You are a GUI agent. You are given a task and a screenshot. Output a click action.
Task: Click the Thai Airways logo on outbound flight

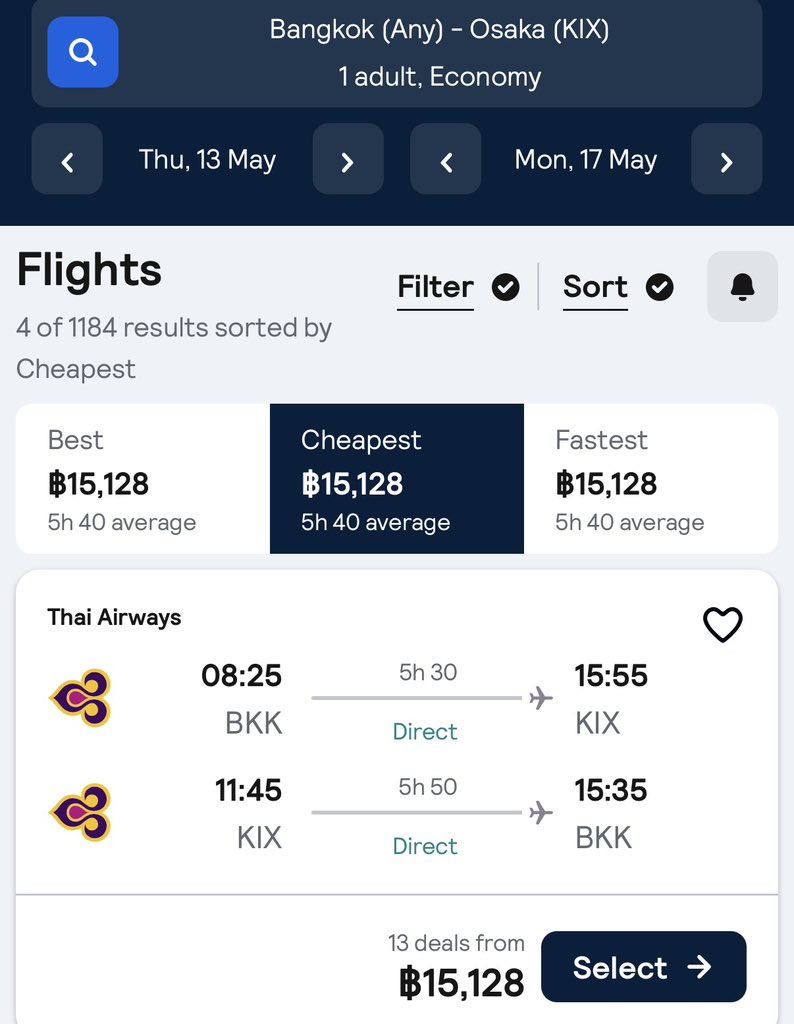click(81, 698)
